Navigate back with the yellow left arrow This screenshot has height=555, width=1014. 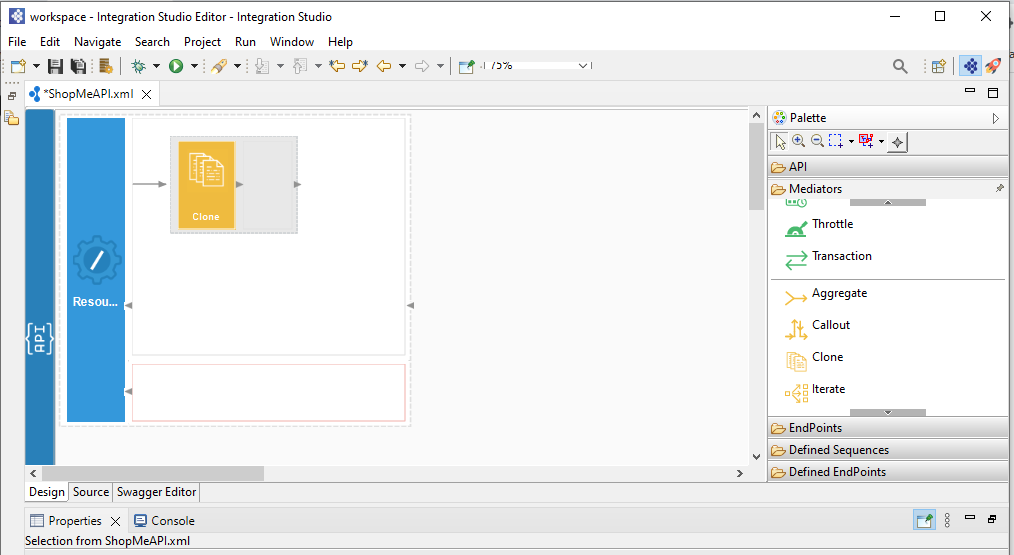coord(384,66)
